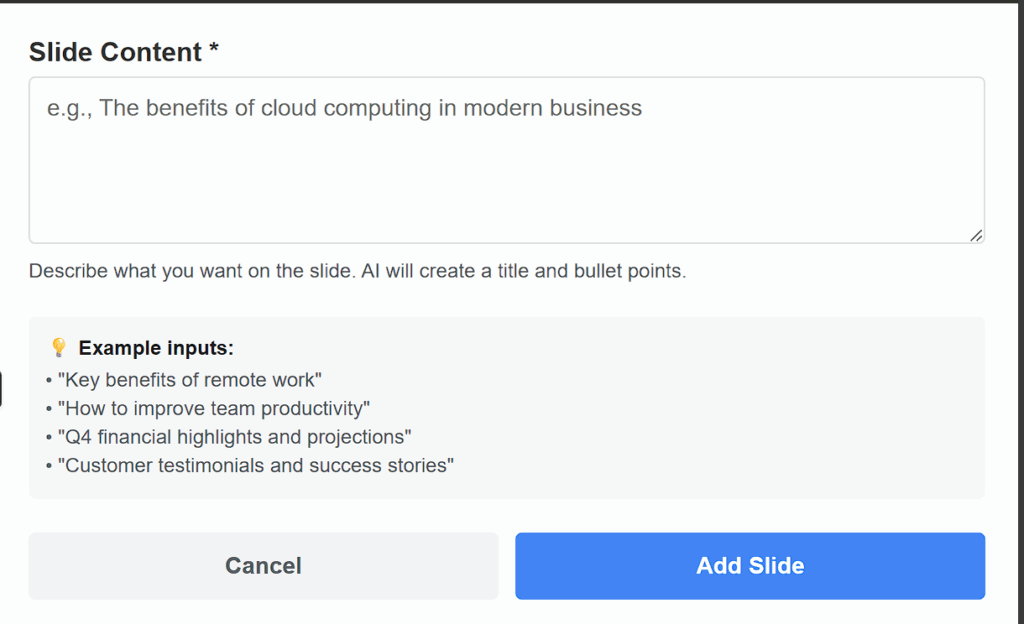Click the bullet before the Customer testimonials example
Image resolution: width=1024 pixels, height=624 pixels.
(x=49, y=465)
